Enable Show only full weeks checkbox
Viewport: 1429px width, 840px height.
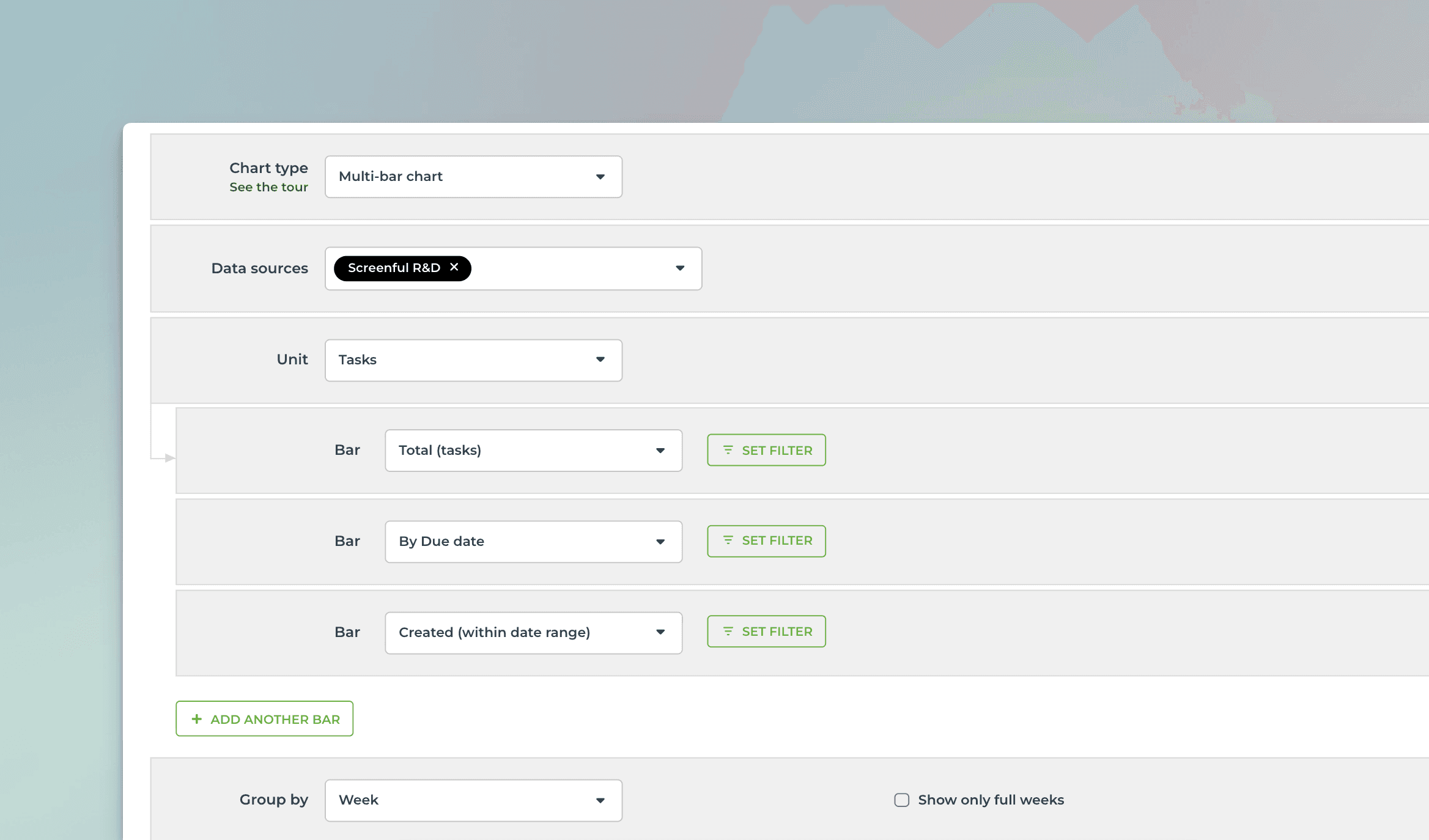pyautogui.click(x=901, y=800)
